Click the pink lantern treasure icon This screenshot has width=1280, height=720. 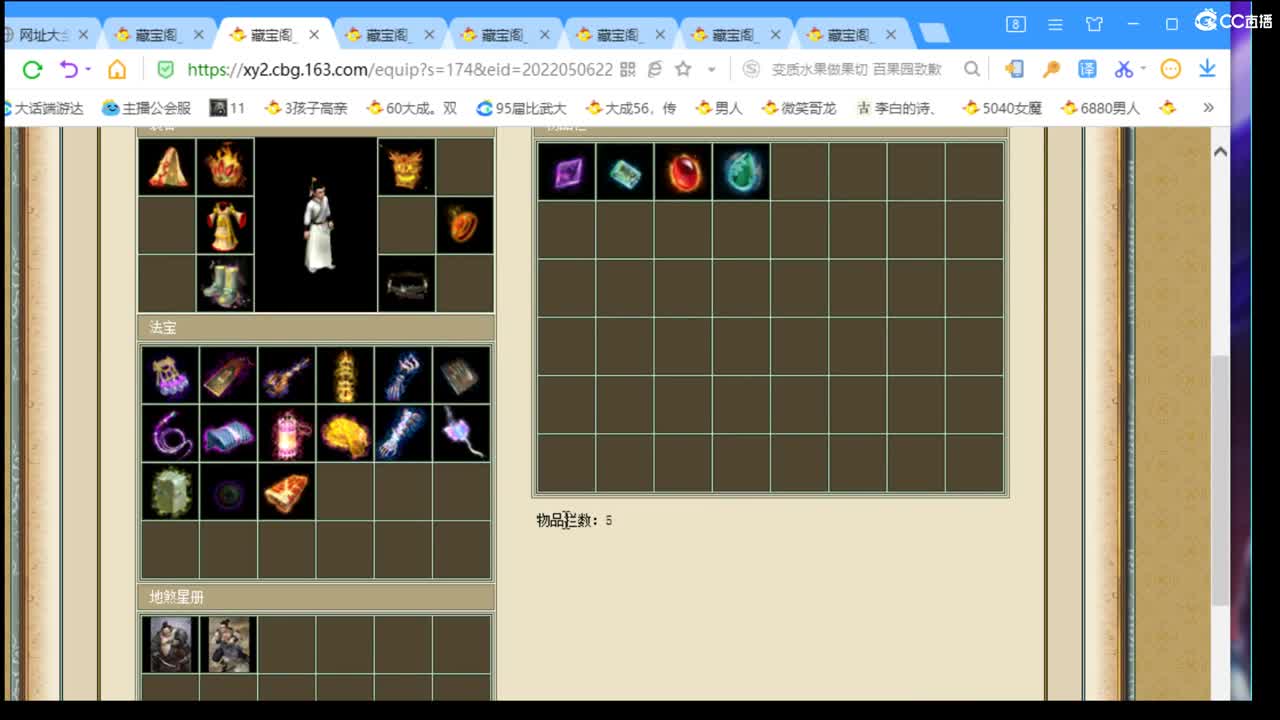coord(287,433)
